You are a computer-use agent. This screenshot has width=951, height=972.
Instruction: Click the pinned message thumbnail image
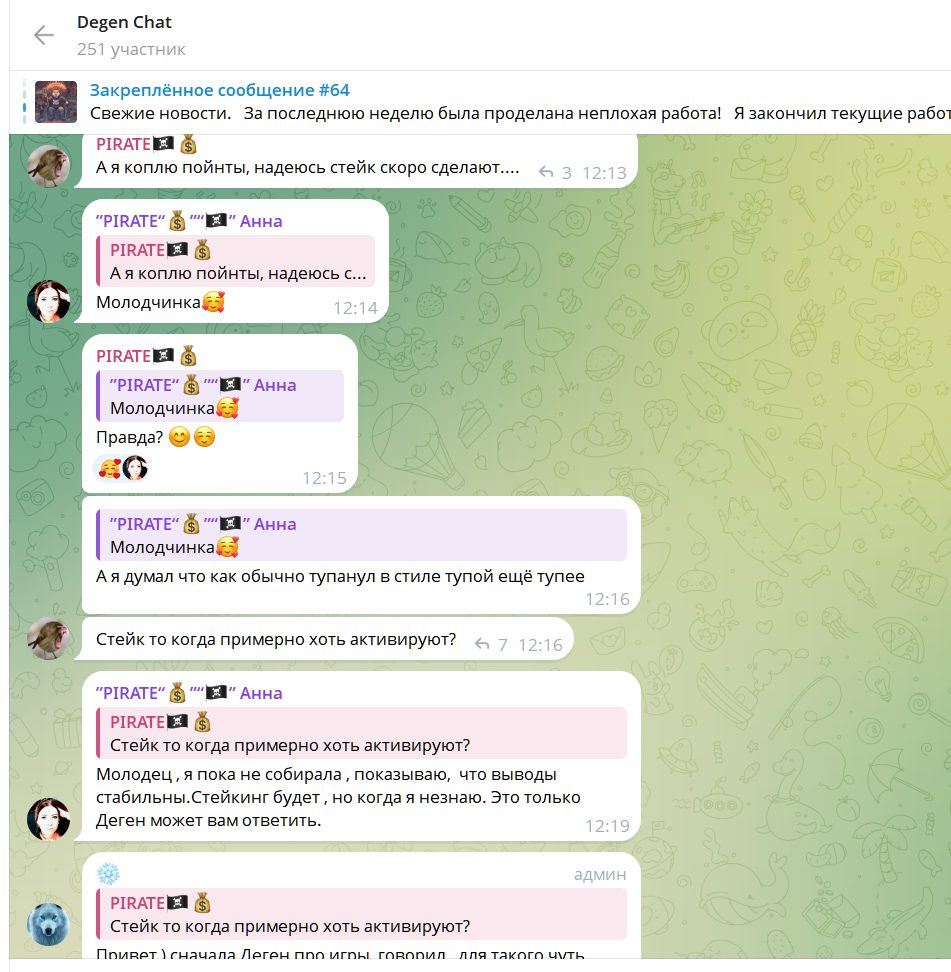pos(56,102)
